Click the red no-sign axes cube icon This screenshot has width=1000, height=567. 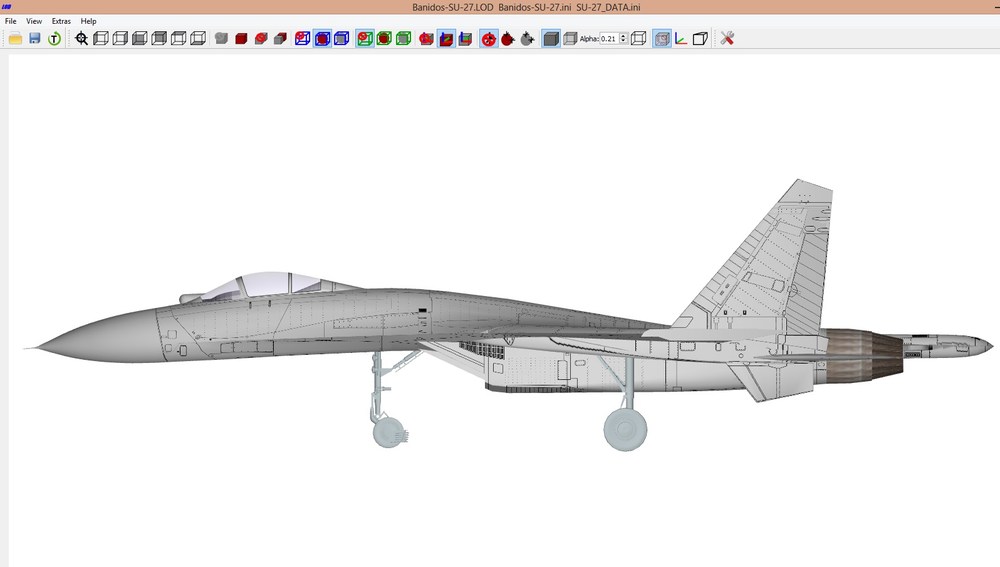tap(427, 38)
